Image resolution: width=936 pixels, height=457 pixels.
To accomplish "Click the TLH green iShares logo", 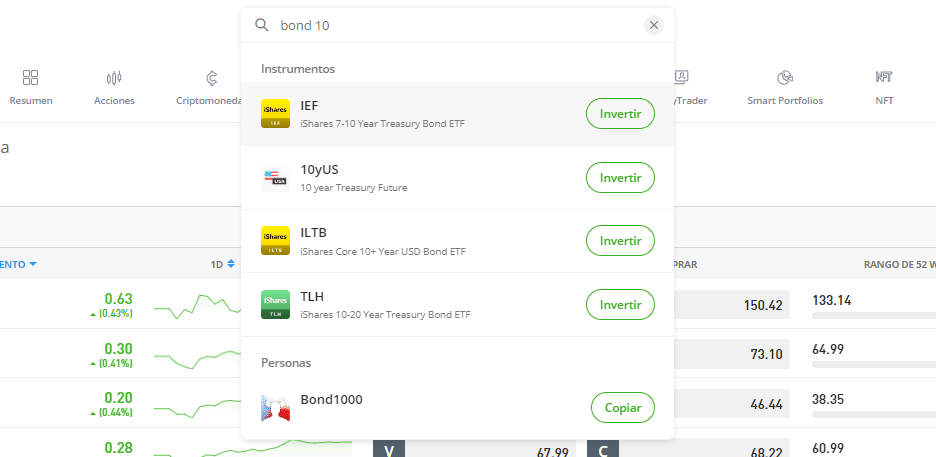I will point(275,304).
